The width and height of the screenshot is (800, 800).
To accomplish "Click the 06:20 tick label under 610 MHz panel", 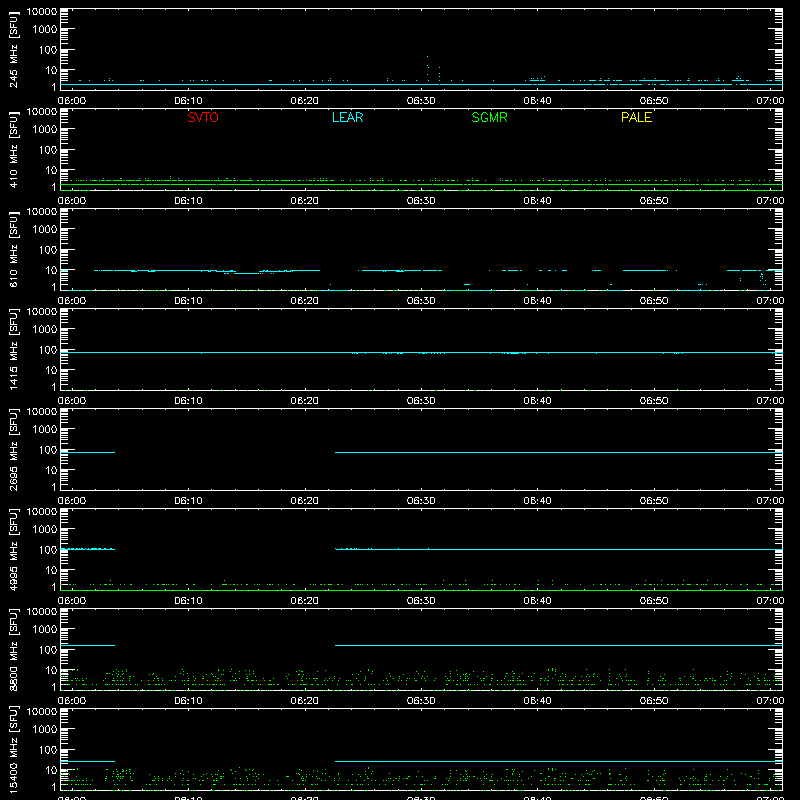I will pyautogui.click(x=305, y=301).
